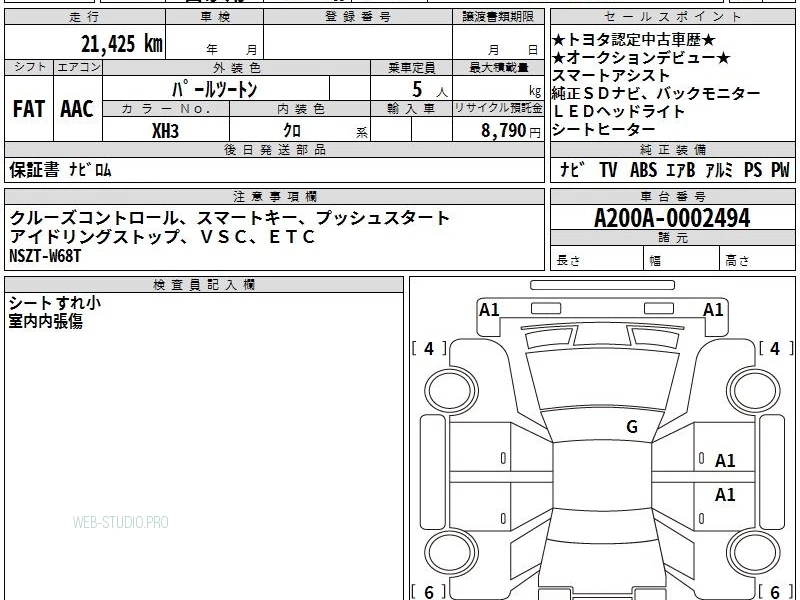Click the 保証書 text
The height and width of the screenshot is (600, 800).
coord(34,169)
